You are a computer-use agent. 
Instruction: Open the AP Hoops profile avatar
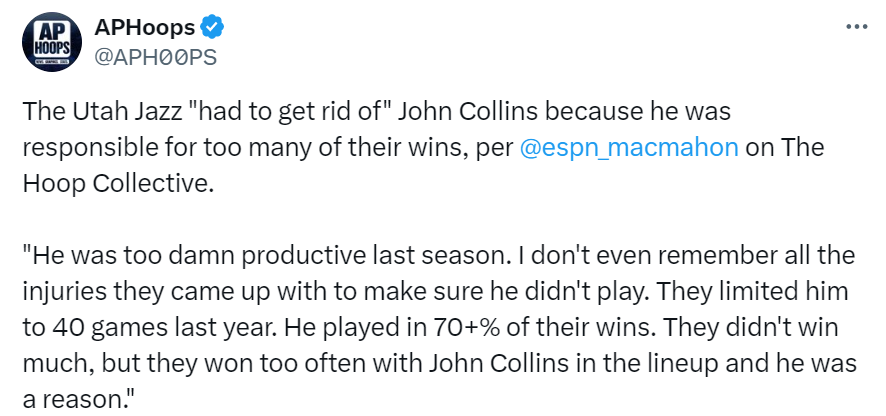click(52, 42)
